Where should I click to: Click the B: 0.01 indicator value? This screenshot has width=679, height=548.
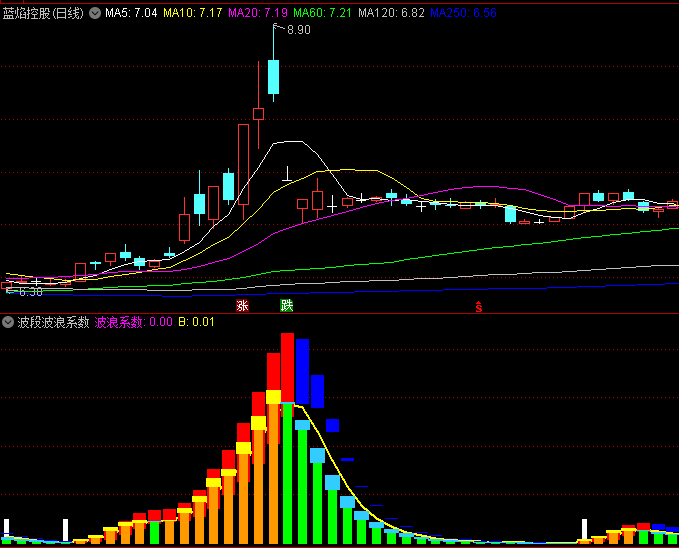196,322
